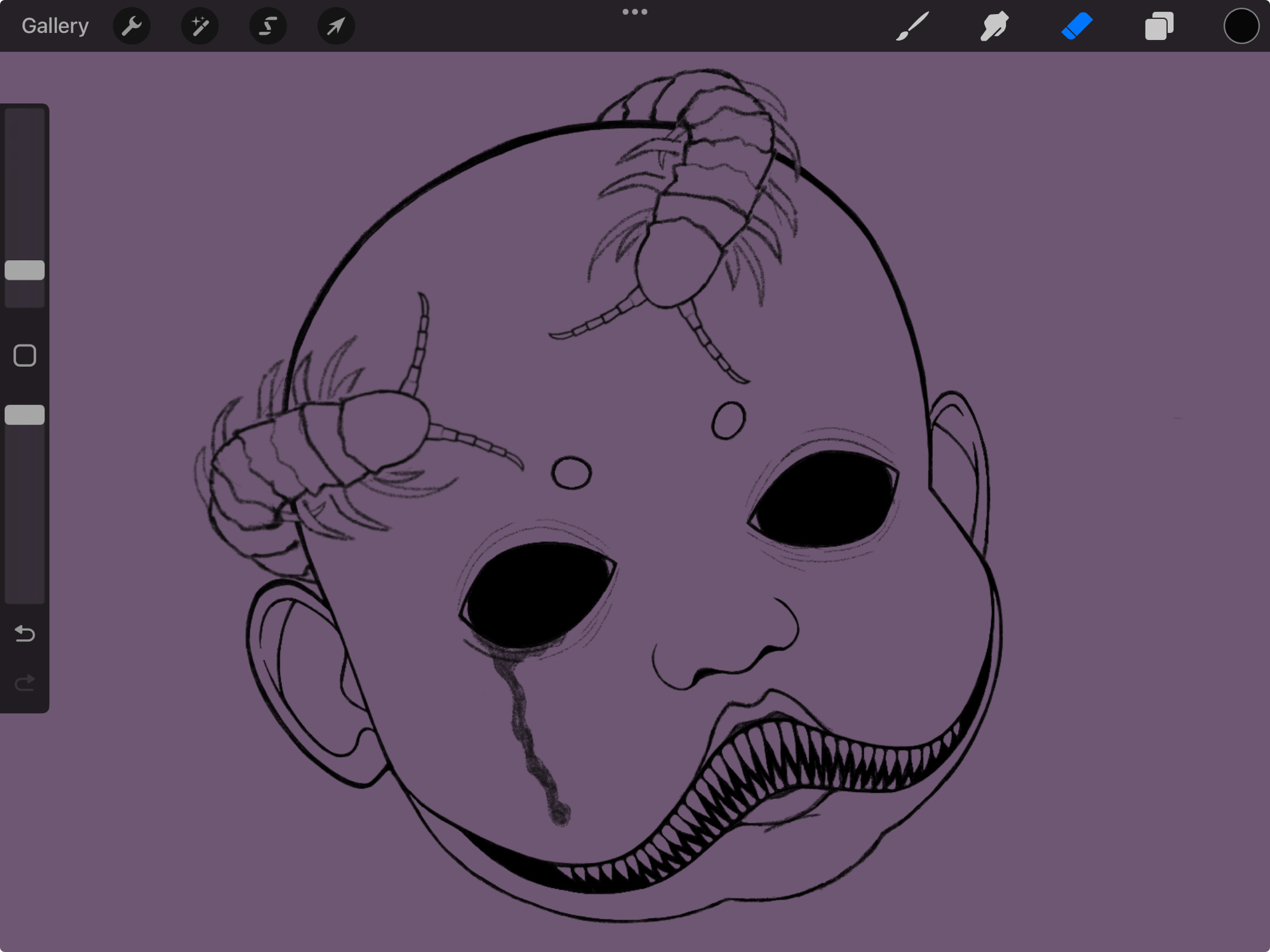Activate the Selection tool
Viewport: 1270px width, 952px height.
point(268,26)
